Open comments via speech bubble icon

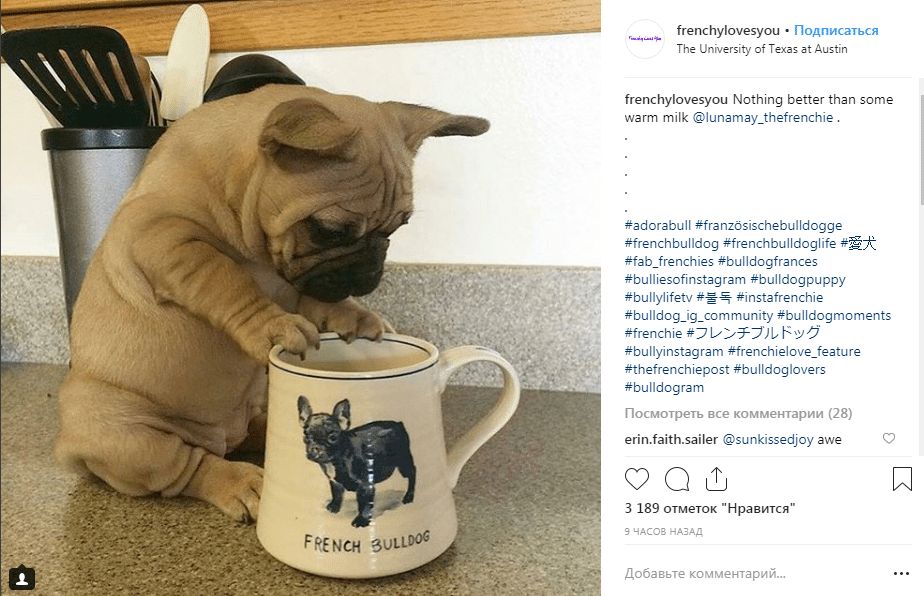tap(677, 479)
